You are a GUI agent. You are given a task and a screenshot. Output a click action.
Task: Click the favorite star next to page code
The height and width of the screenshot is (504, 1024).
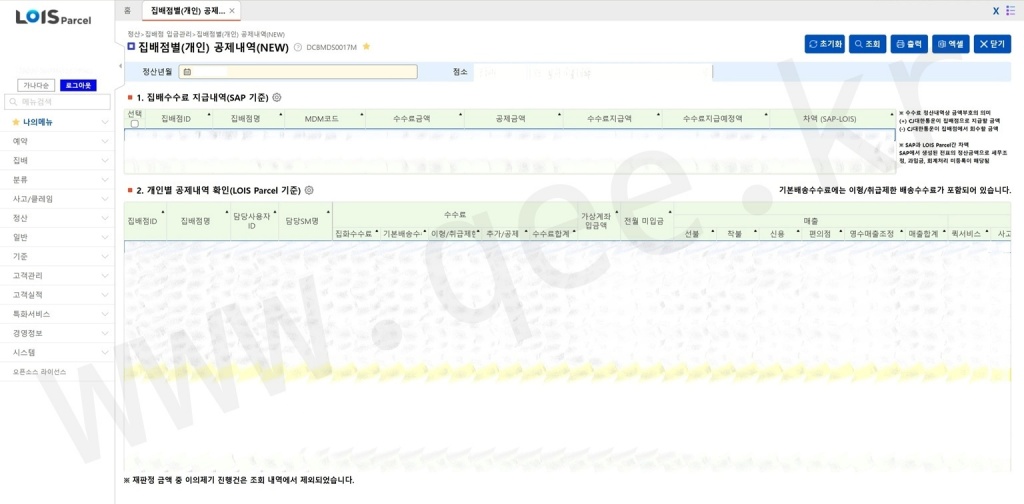(367, 47)
